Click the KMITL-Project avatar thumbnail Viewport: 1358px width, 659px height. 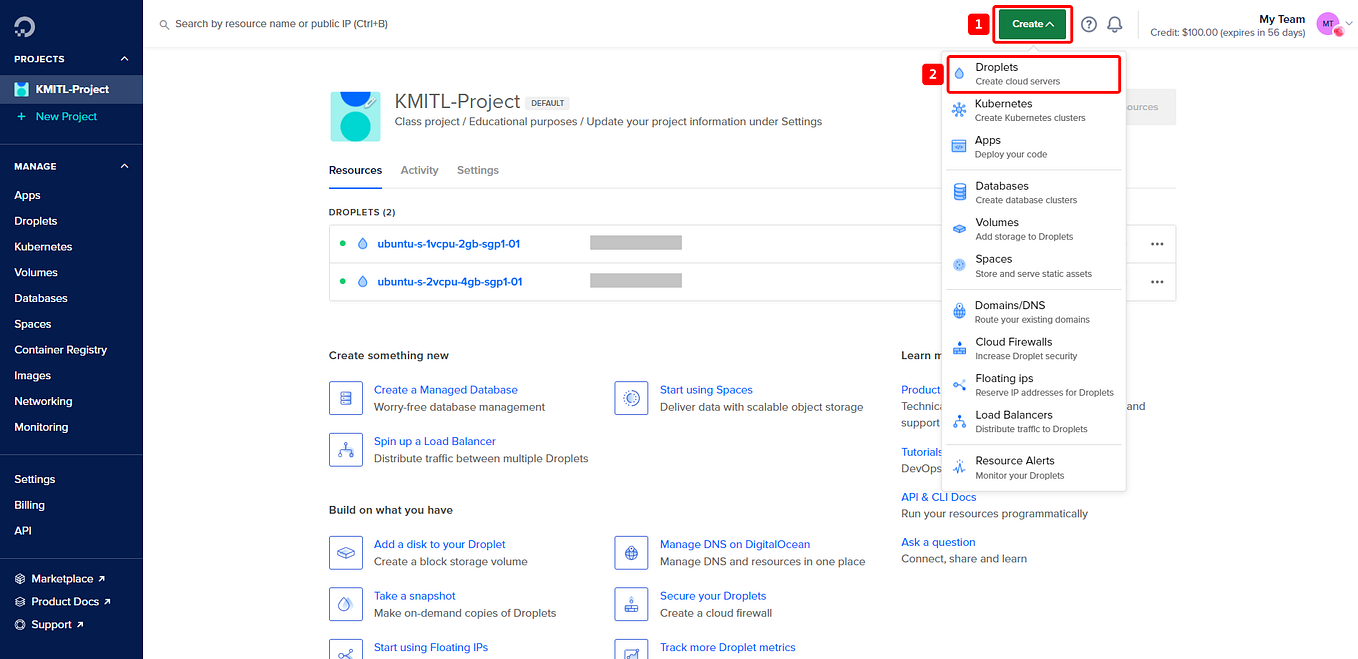point(355,116)
